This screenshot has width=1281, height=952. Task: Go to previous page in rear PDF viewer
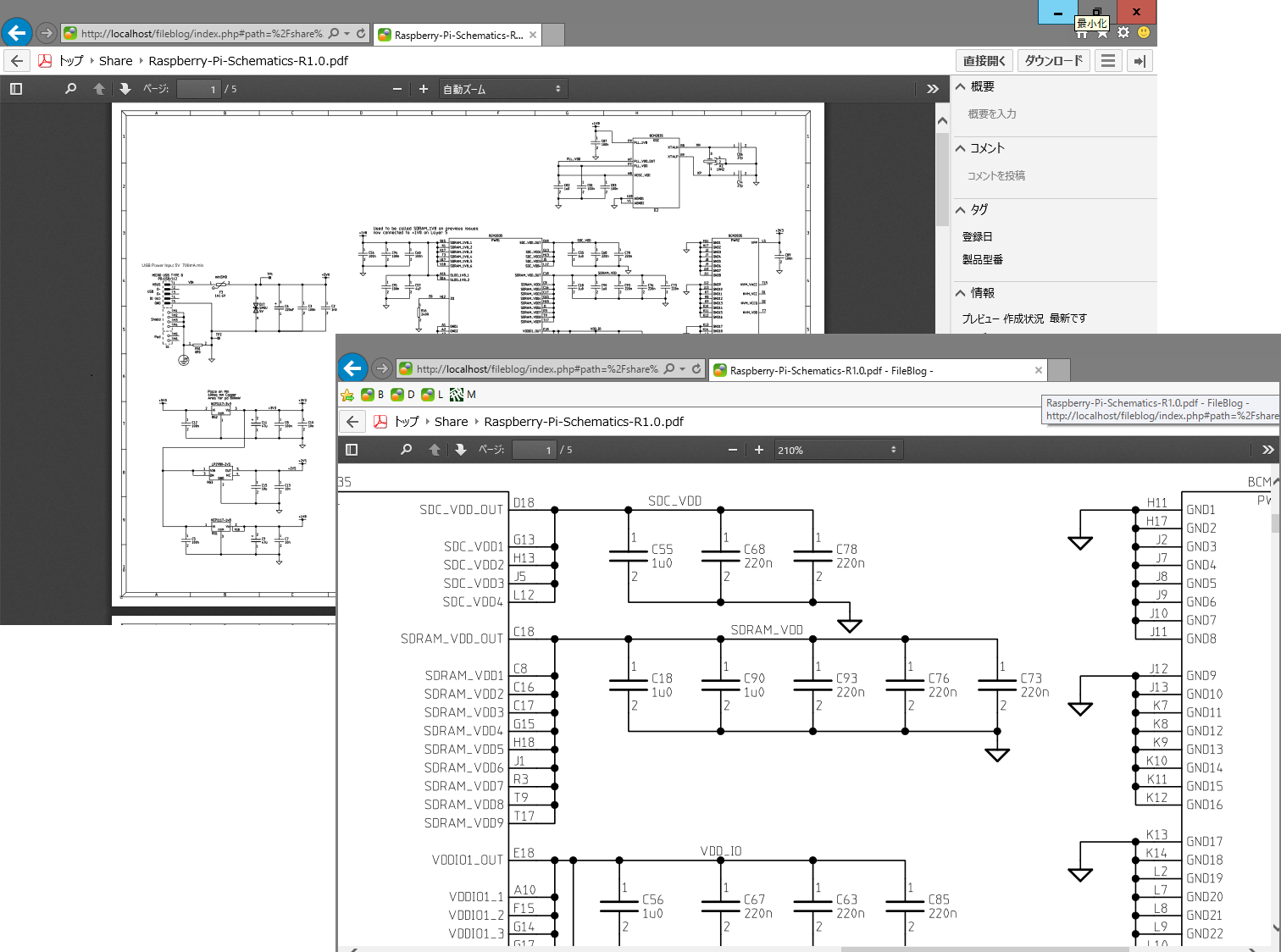click(99, 89)
